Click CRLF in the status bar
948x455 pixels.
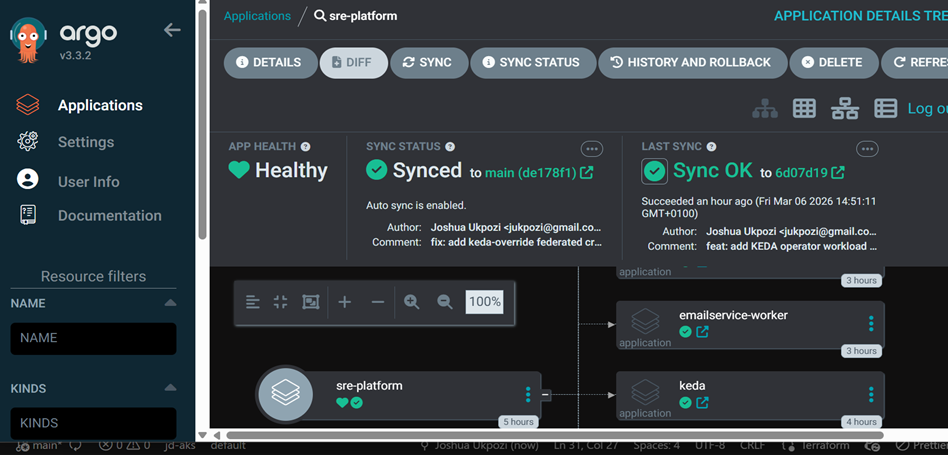(752, 446)
